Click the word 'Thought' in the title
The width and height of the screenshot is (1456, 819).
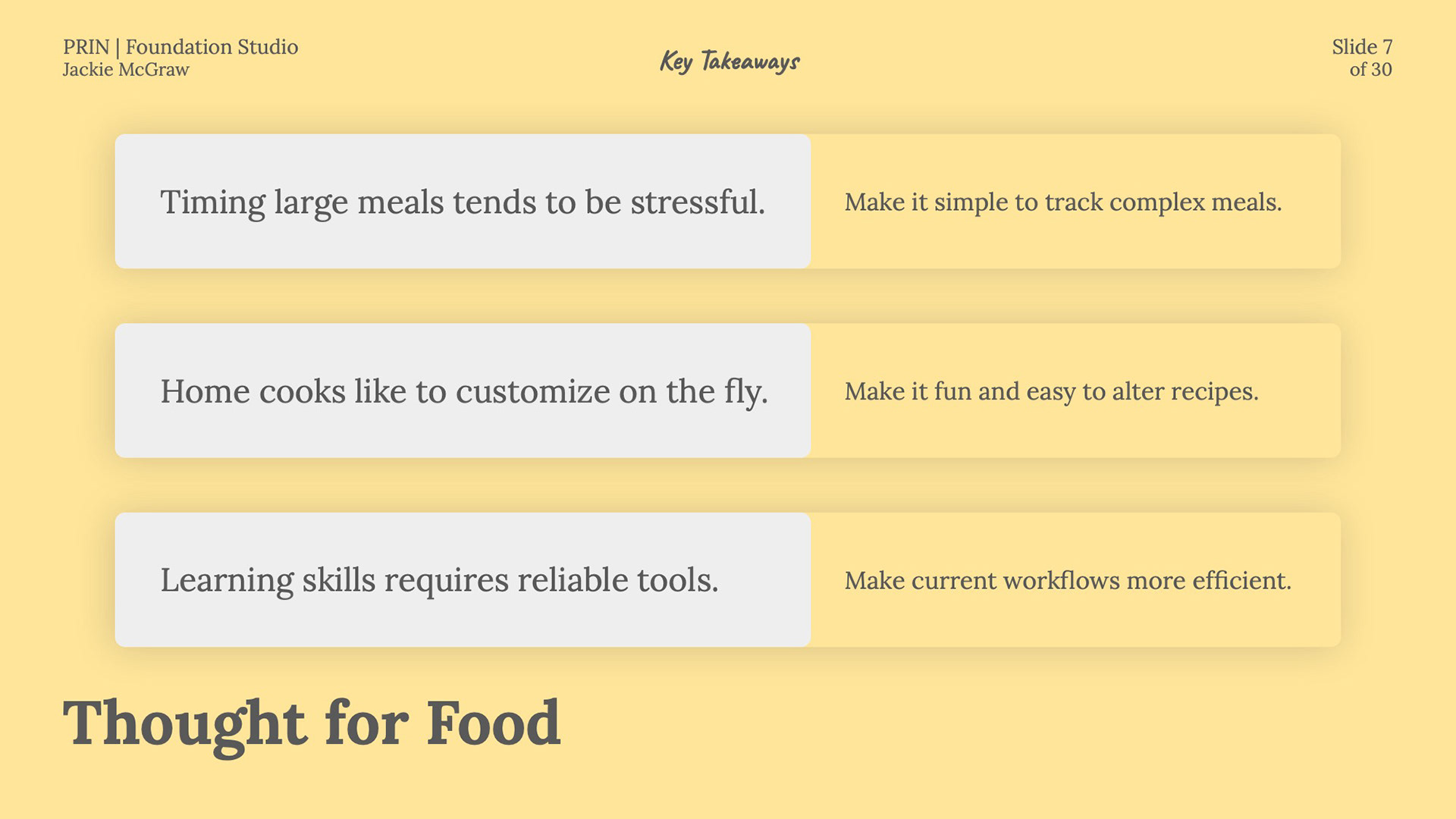click(x=184, y=724)
